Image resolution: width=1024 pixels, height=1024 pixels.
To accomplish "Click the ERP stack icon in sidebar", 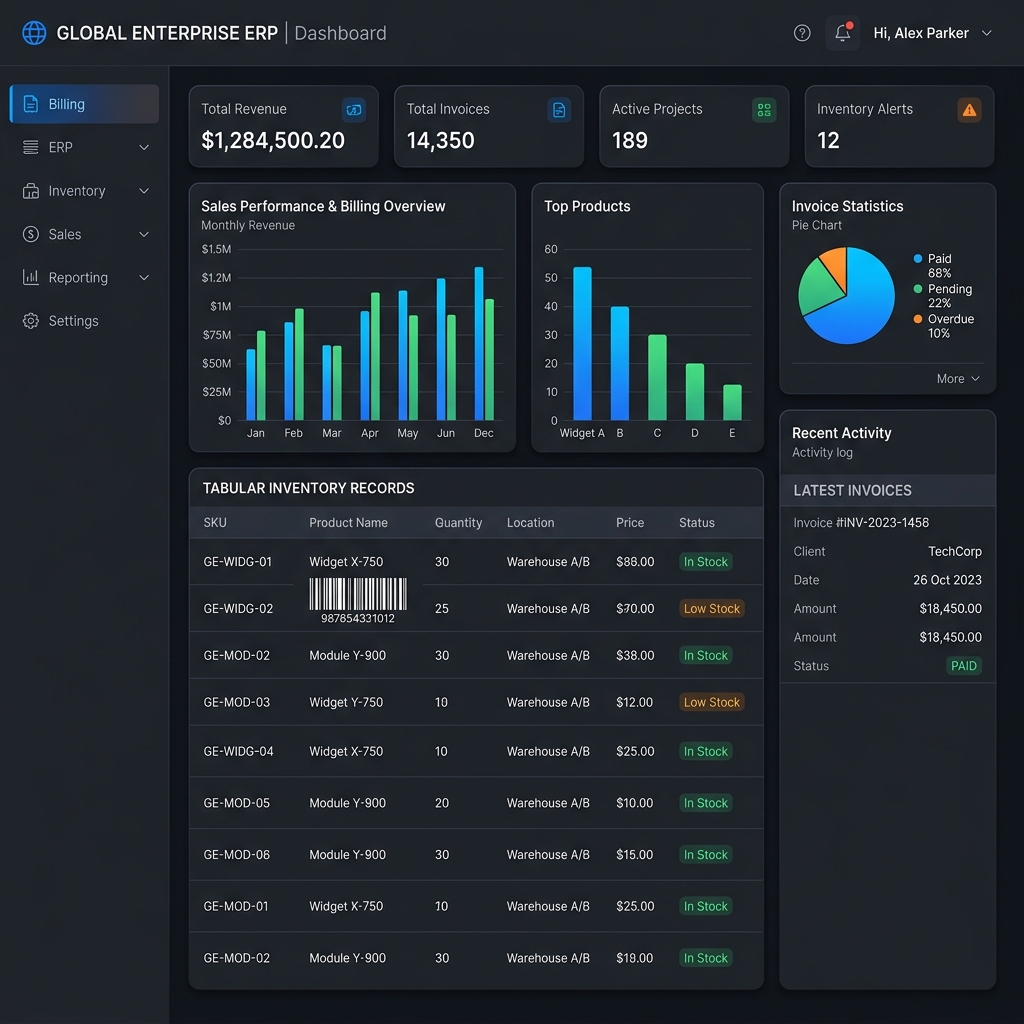I will click(31, 148).
